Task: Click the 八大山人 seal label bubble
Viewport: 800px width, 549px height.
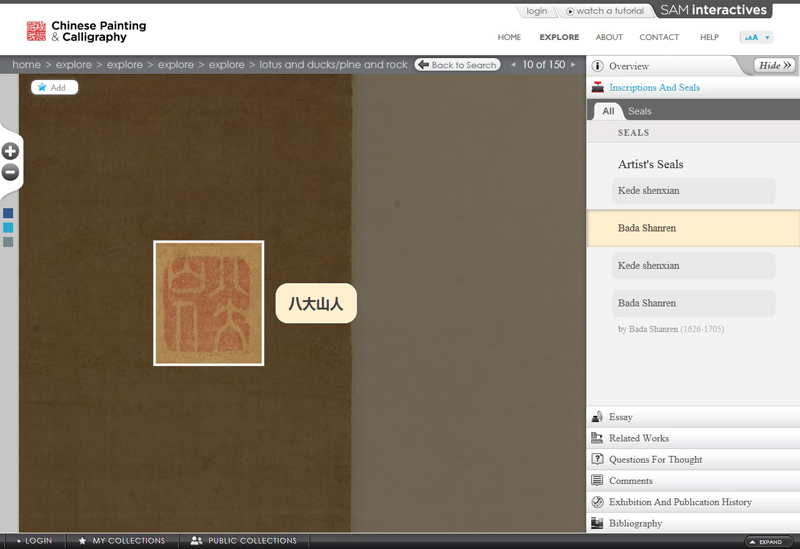Action: (x=316, y=303)
